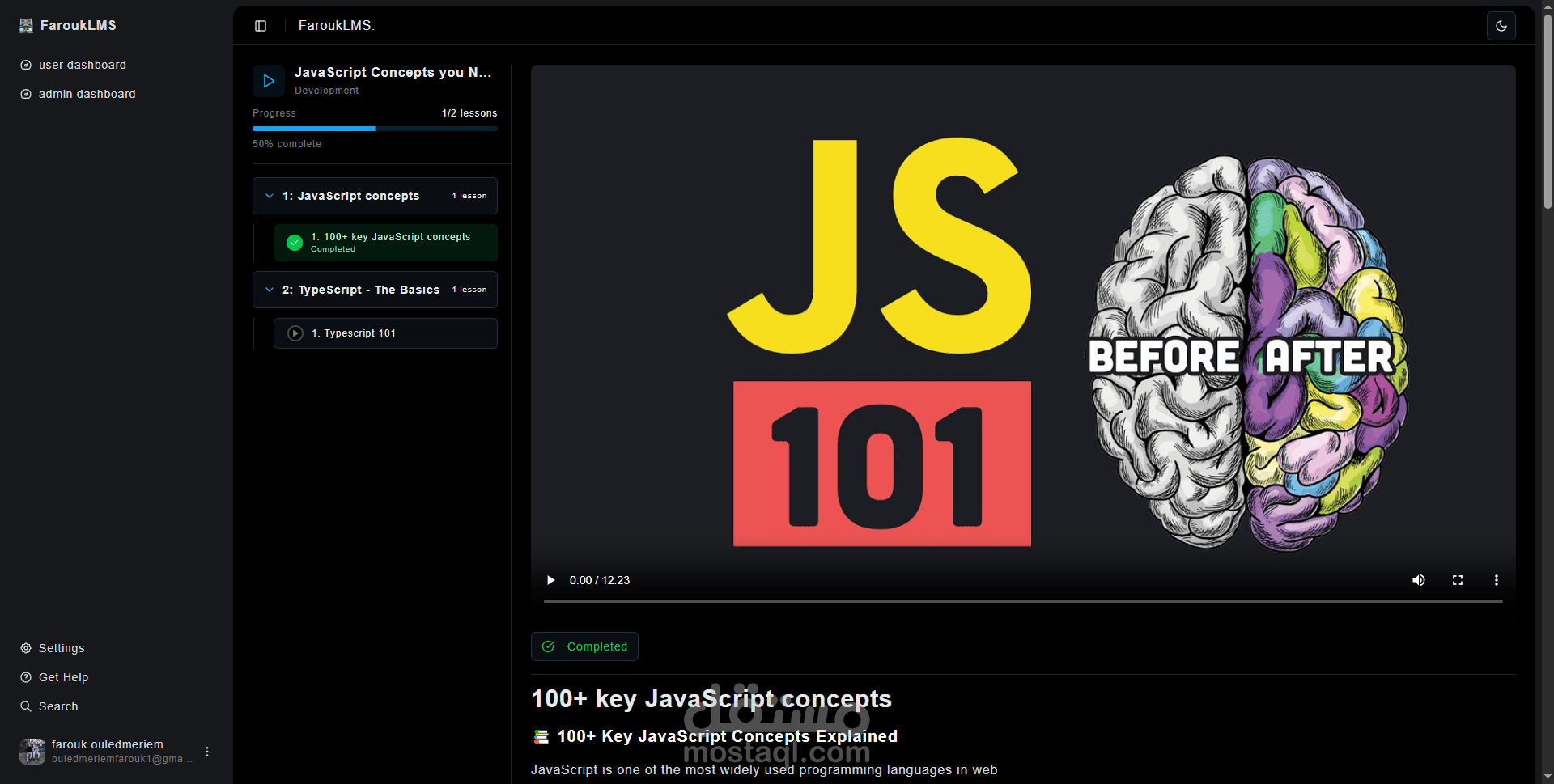
Task: Select lesson 100+ key JavaScript concepts
Action: [x=385, y=243]
